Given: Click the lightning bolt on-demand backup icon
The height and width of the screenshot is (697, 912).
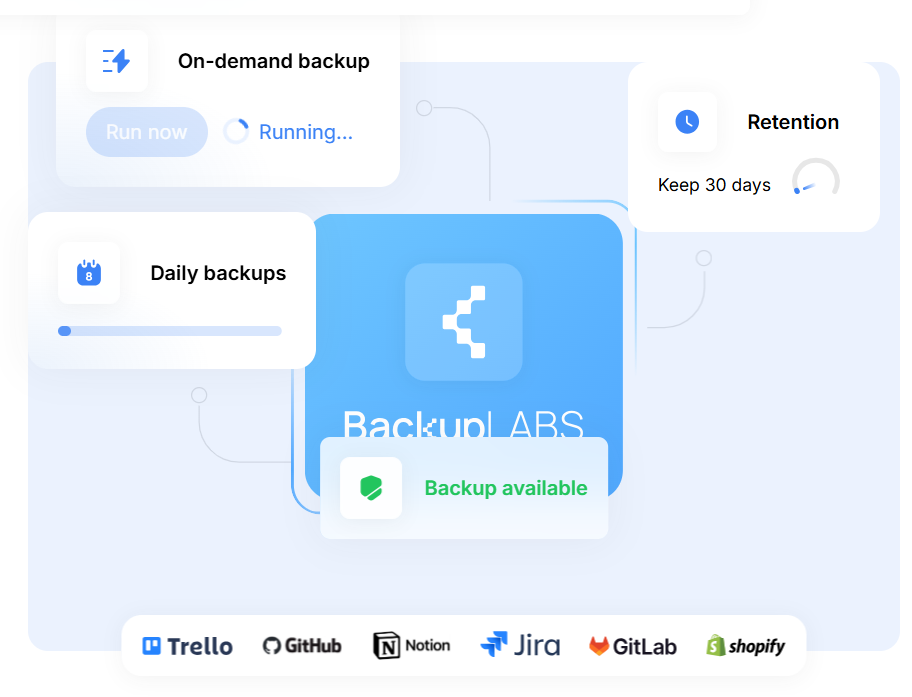Looking at the screenshot, I should 116,61.
